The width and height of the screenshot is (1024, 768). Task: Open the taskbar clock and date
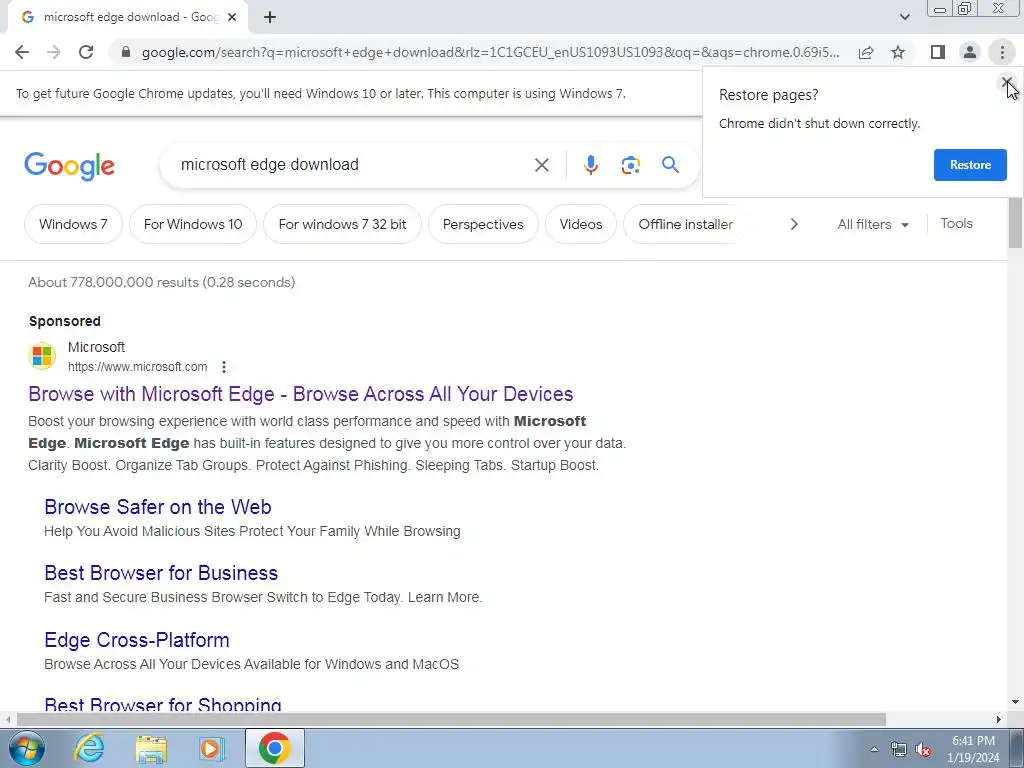(x=973, y=749)
